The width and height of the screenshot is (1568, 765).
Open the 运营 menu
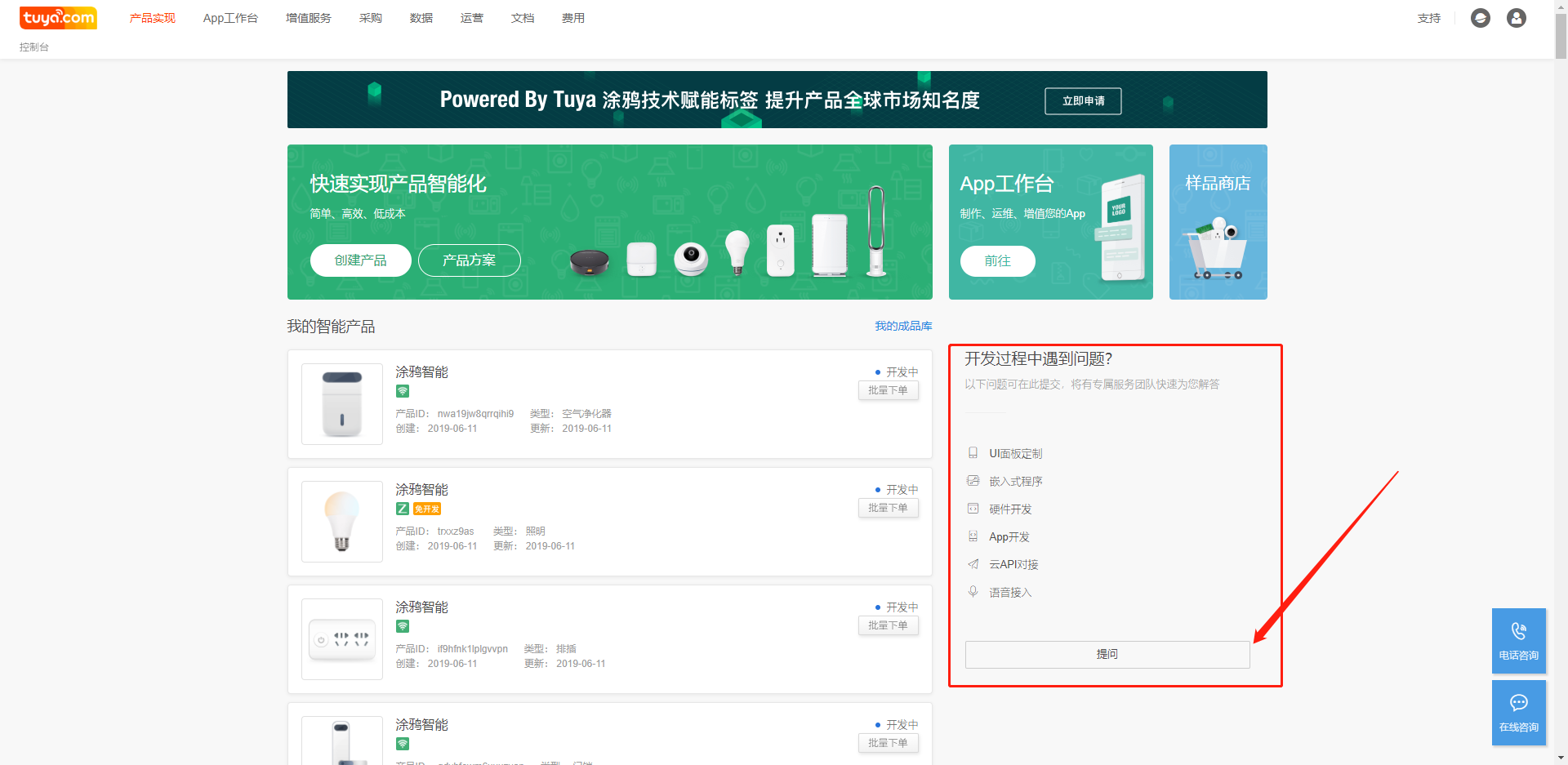click(x=472, y=18)
